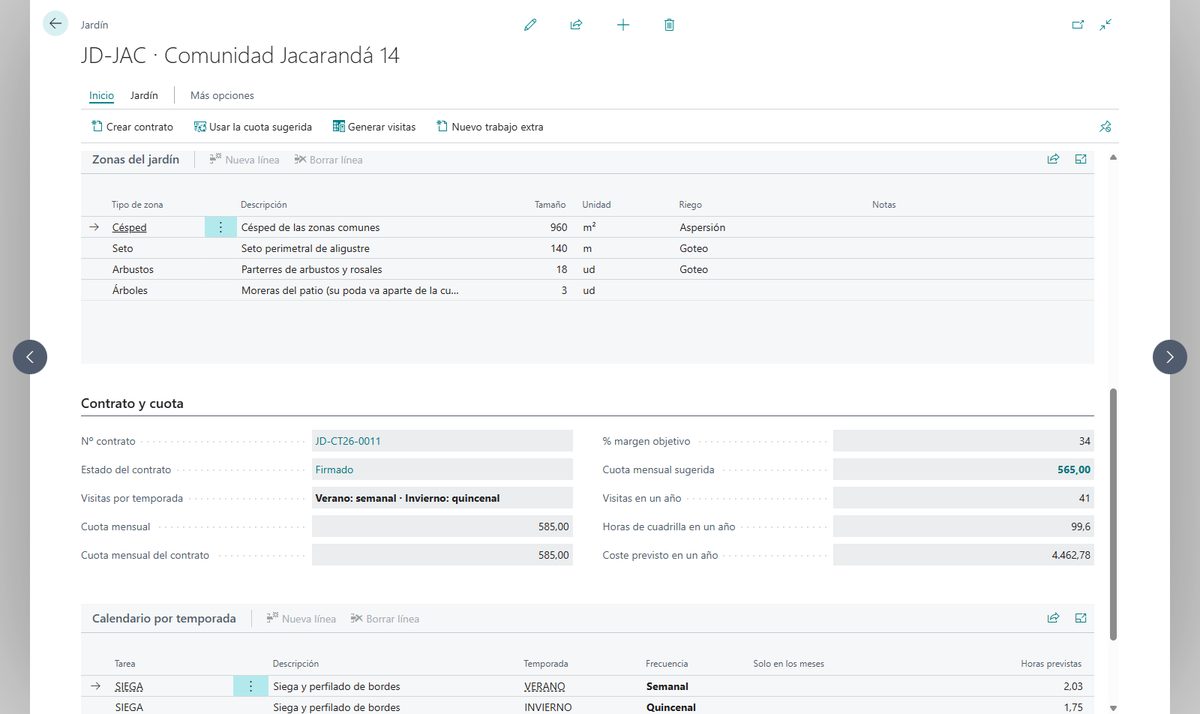Click Nuevo trabajo extra action

click(489, 127)
